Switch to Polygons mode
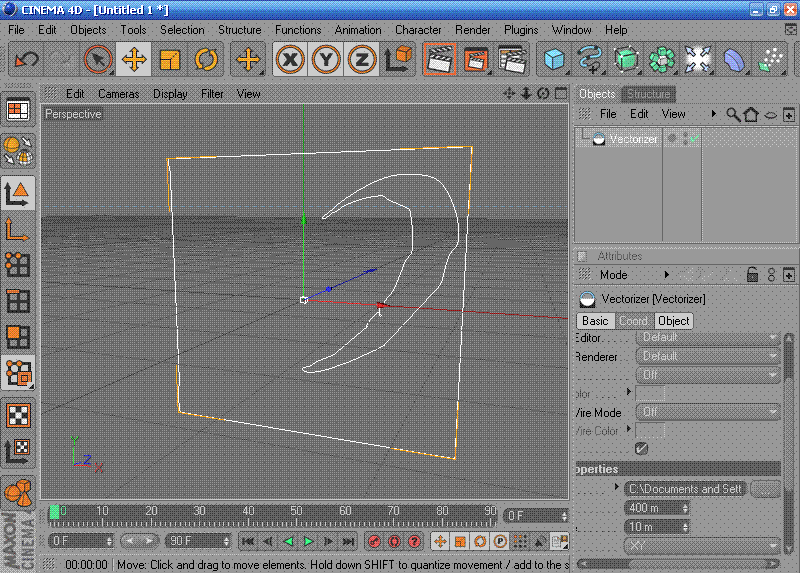Image resolution: width=800 pixels, height=573 pixels. coord(18,336)
